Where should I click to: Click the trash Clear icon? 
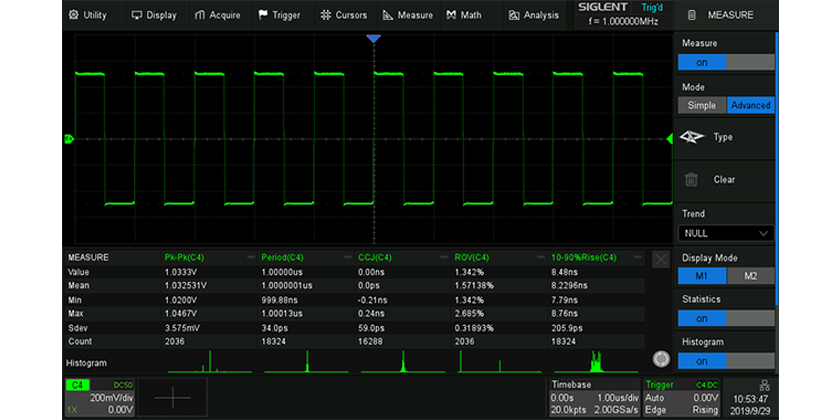coord(692,180)
